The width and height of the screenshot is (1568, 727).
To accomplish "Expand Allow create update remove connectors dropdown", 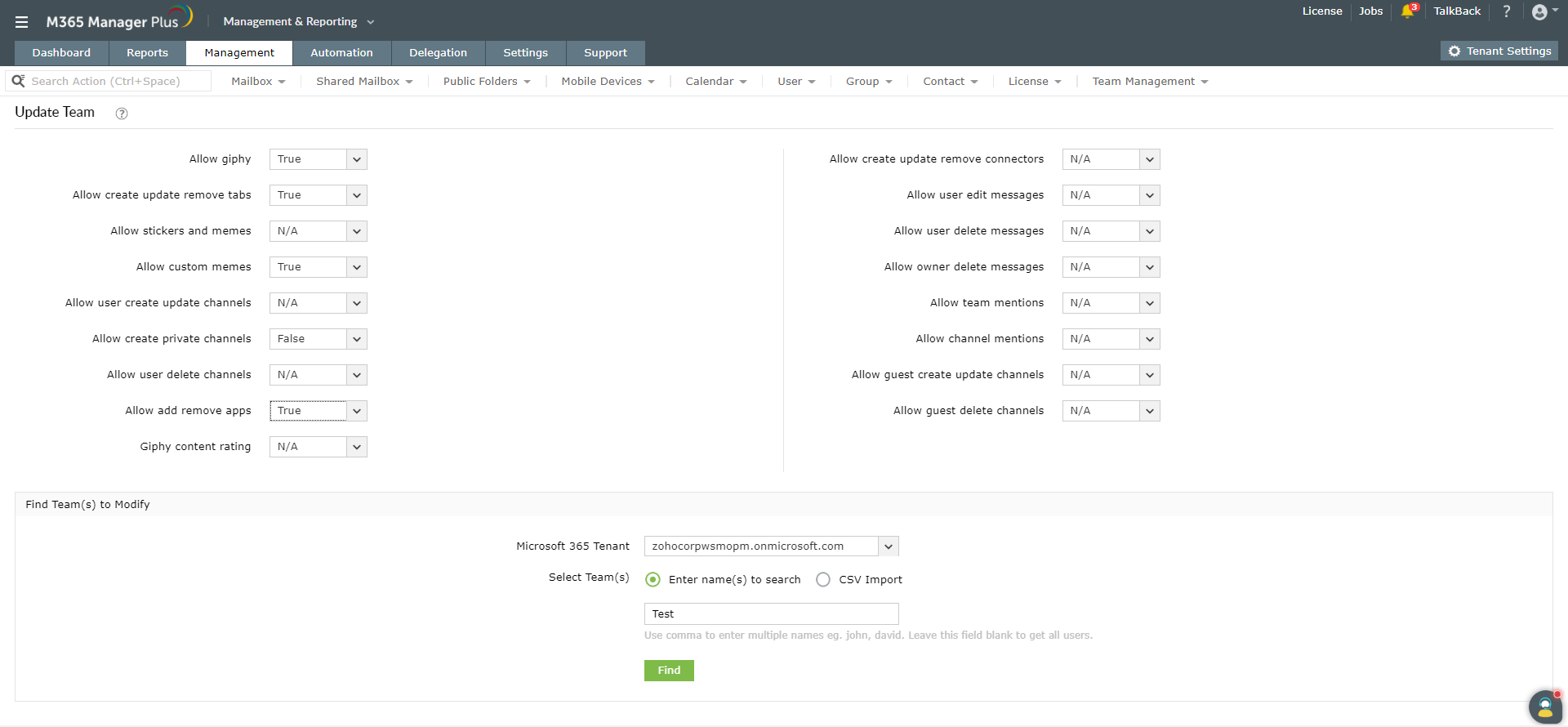I will (x=1111, y=159).
